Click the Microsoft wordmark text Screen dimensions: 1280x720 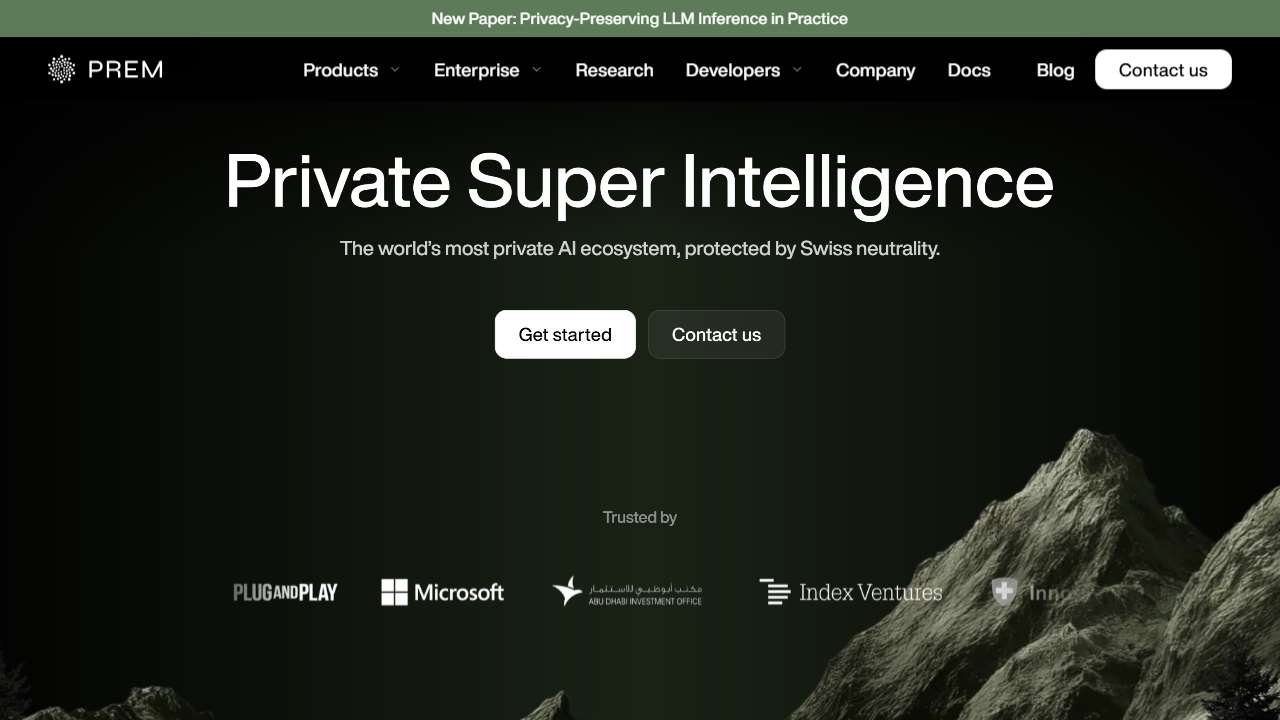459,592
